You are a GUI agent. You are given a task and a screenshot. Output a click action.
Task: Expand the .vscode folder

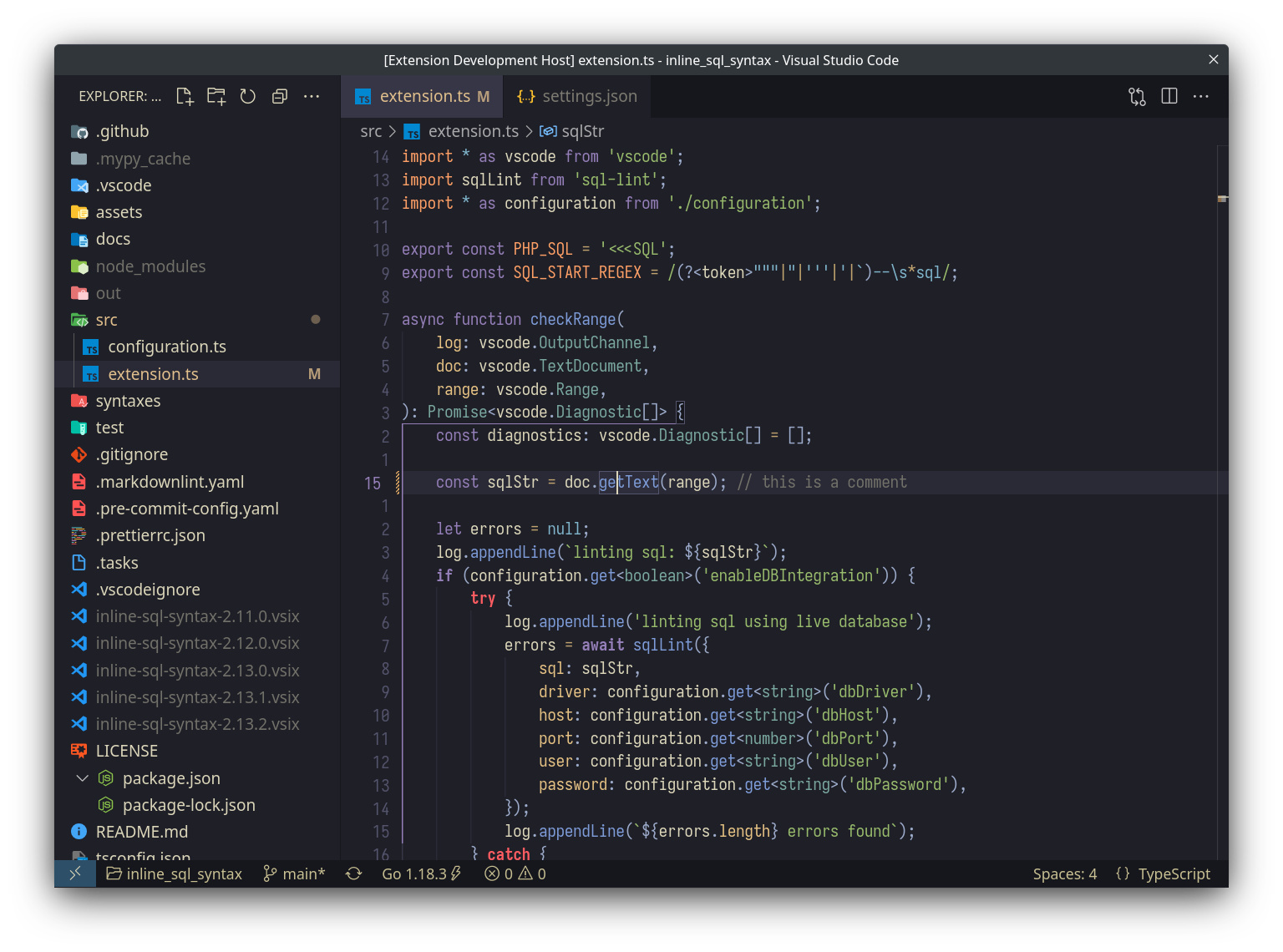point(197,185)
